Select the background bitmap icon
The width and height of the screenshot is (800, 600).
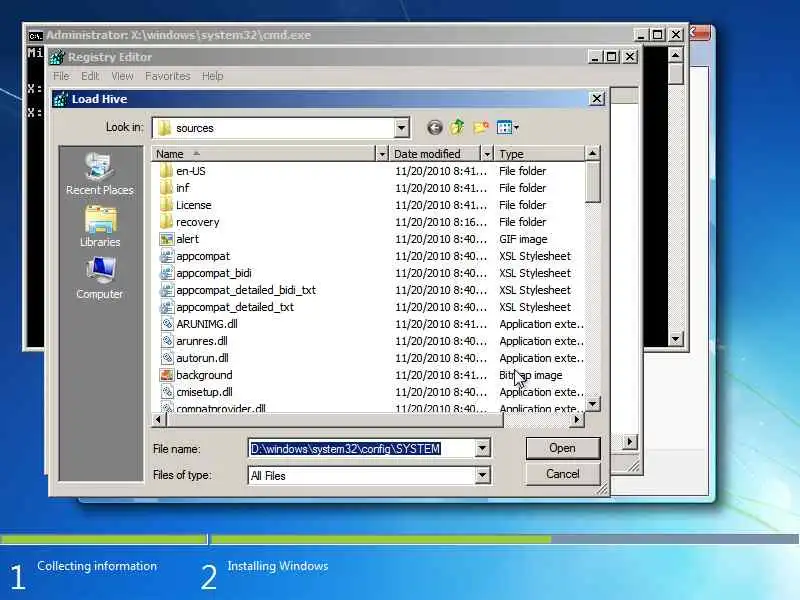pos(166,375)
